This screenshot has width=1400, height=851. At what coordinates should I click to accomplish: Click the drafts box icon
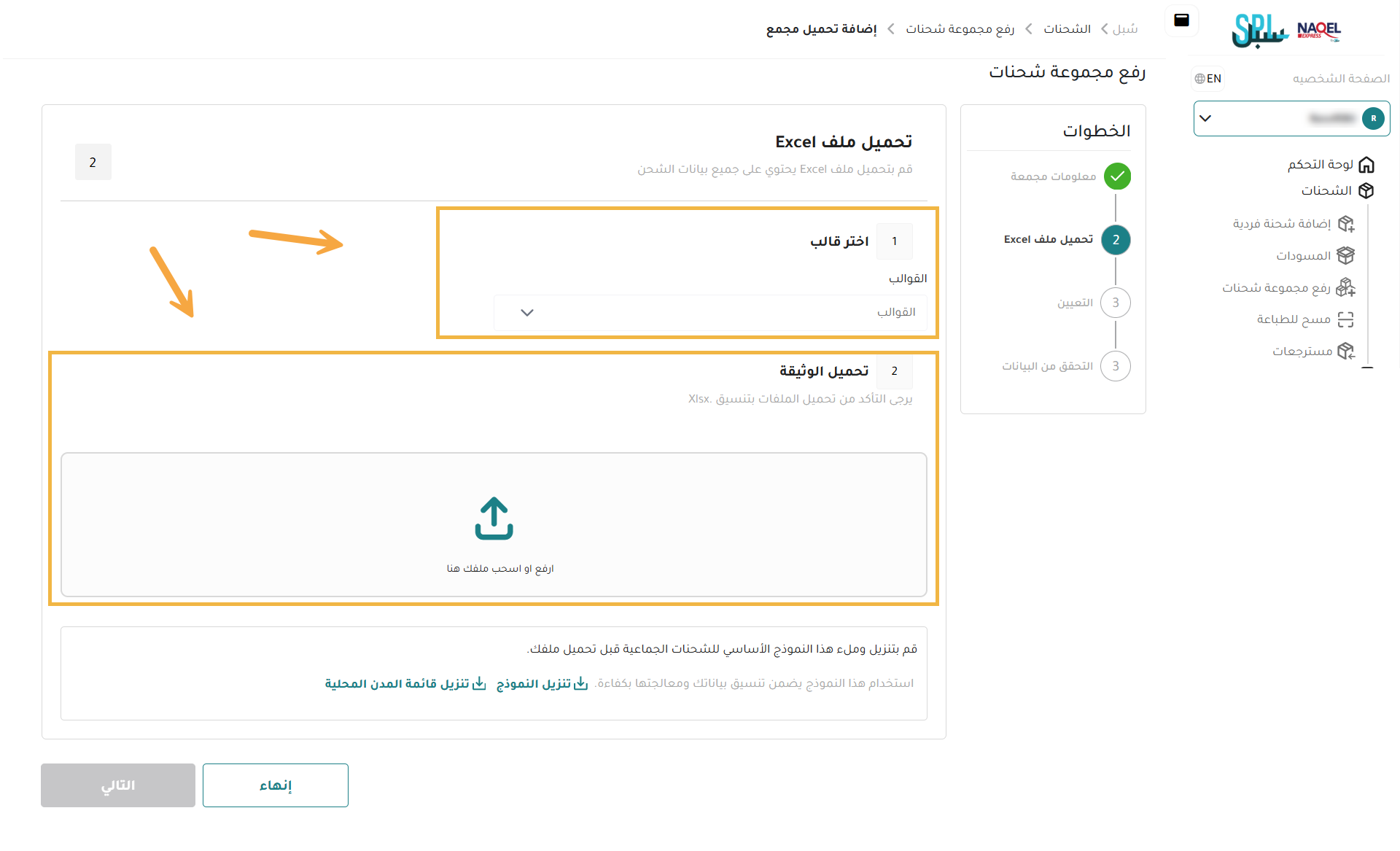tap(1346, 256)
